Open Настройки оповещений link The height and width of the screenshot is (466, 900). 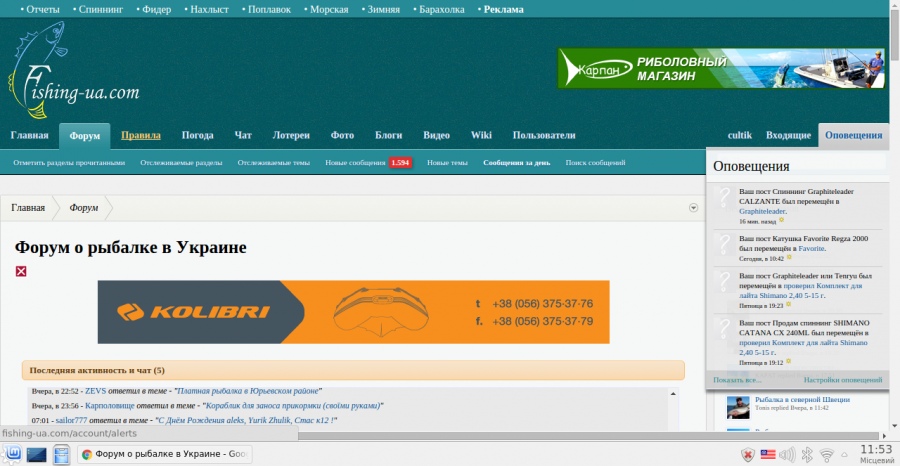pyautogui.click(x=842, y=380)
